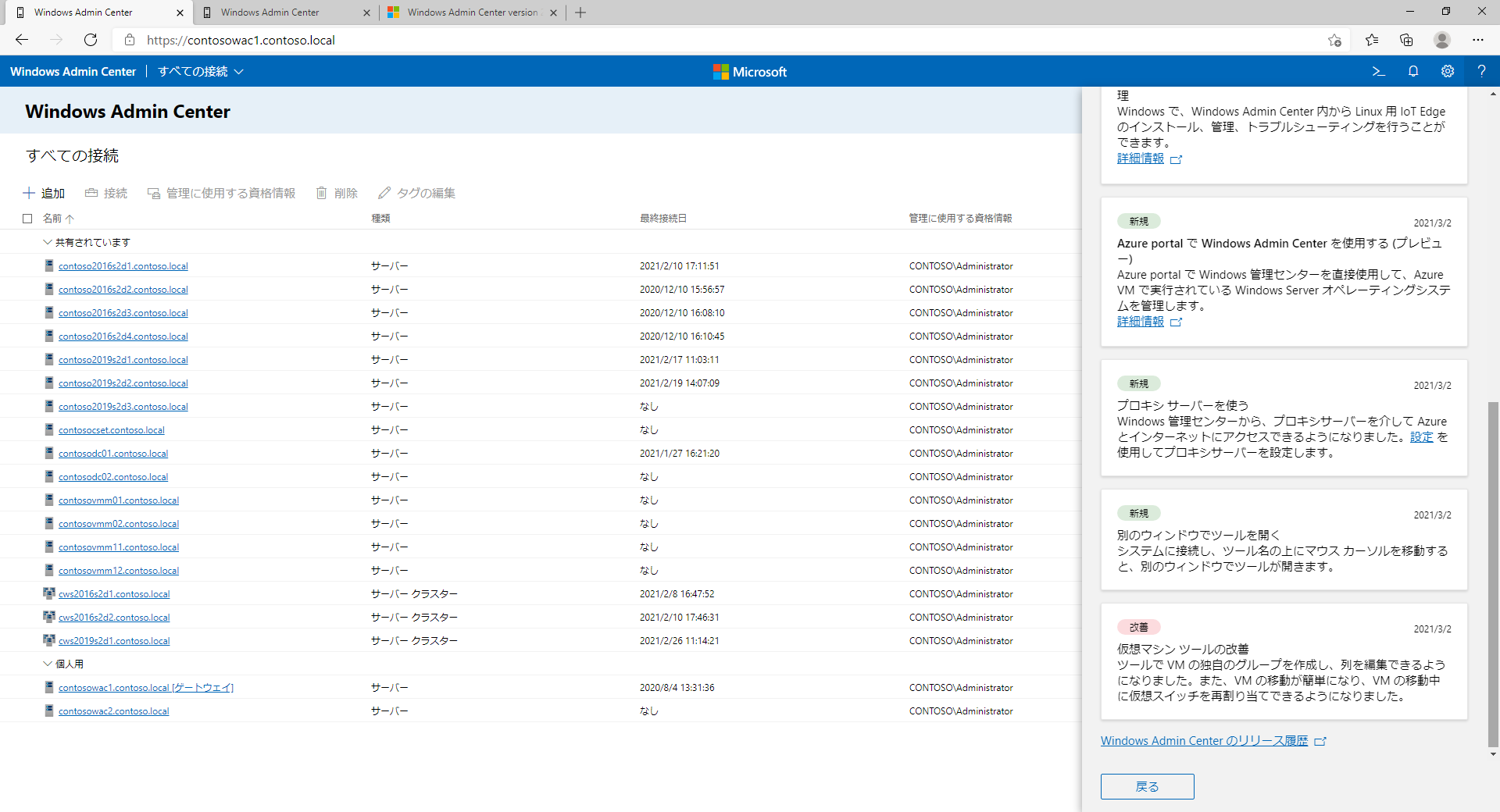The width and height of the screenshot is (1500, 812).
Task: Click server icon for contoso2016s2d1.contoso.local
Action: click(x=49, y=265)
